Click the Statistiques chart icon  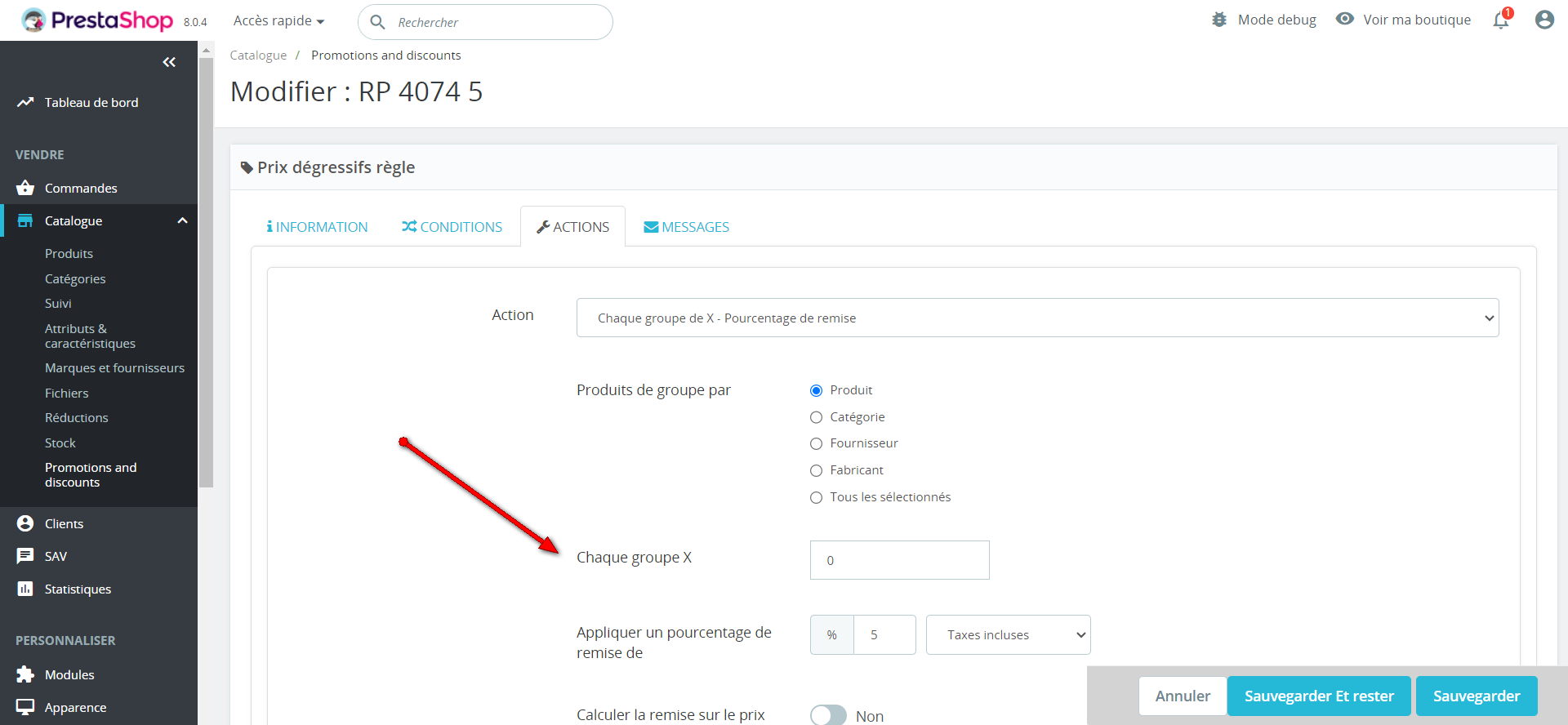pyautogui.click(x=25, y=589)
